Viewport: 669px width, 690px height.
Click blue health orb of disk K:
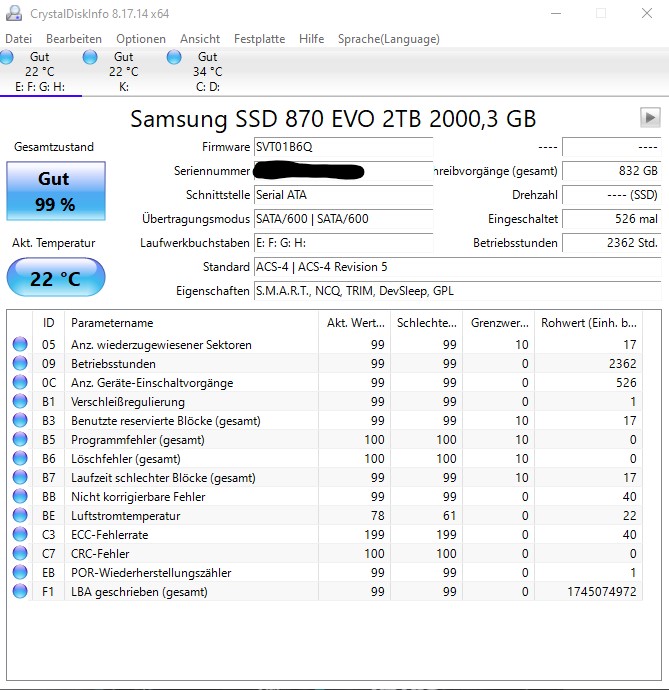click(90, 57)
